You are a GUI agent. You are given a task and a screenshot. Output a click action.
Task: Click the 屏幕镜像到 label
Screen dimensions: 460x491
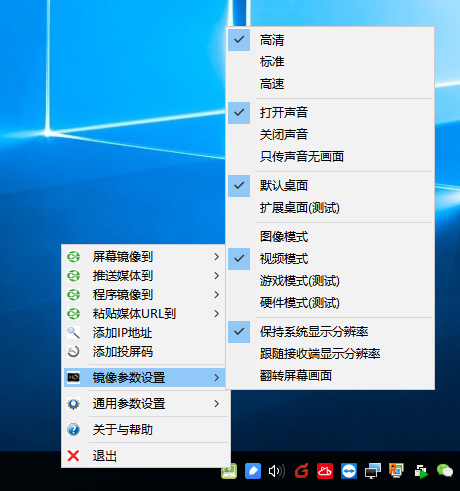click(x=123, y=256)
